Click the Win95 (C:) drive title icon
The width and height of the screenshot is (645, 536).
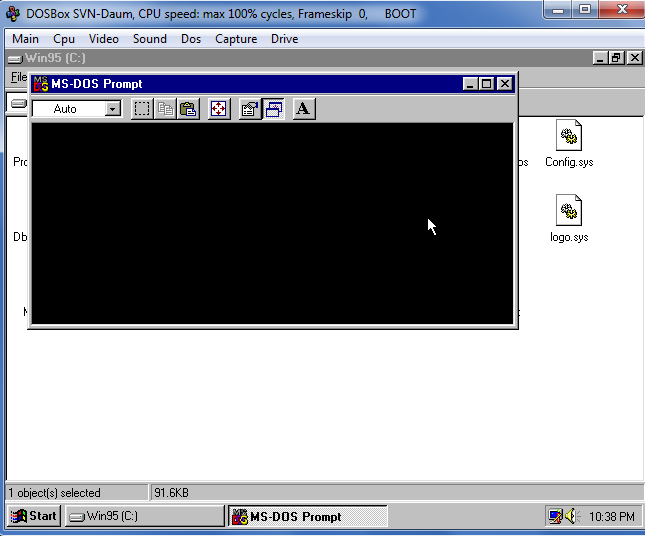click(x=15, y=58)
